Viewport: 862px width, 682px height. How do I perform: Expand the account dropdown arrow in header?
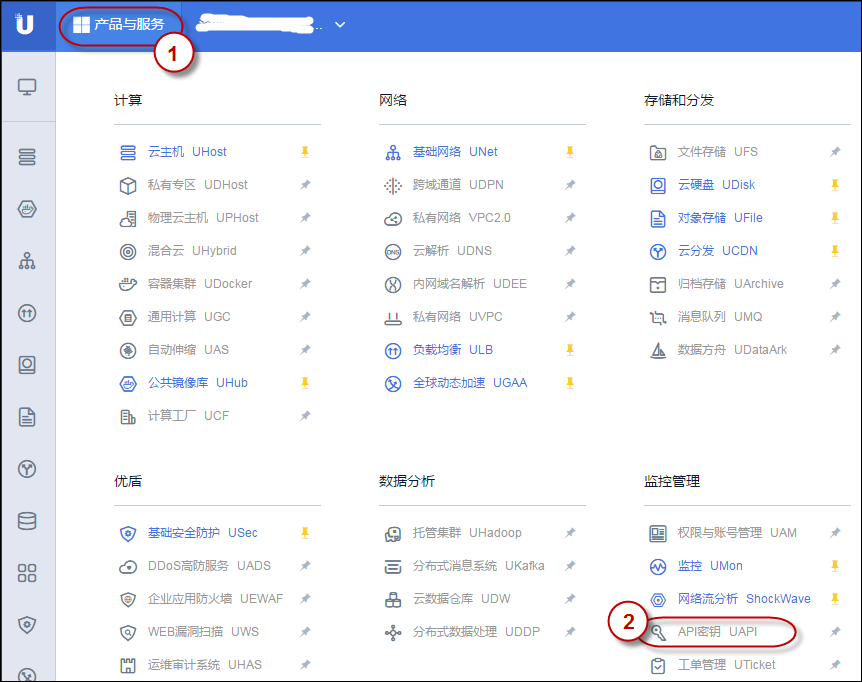[x=340, y=24]
